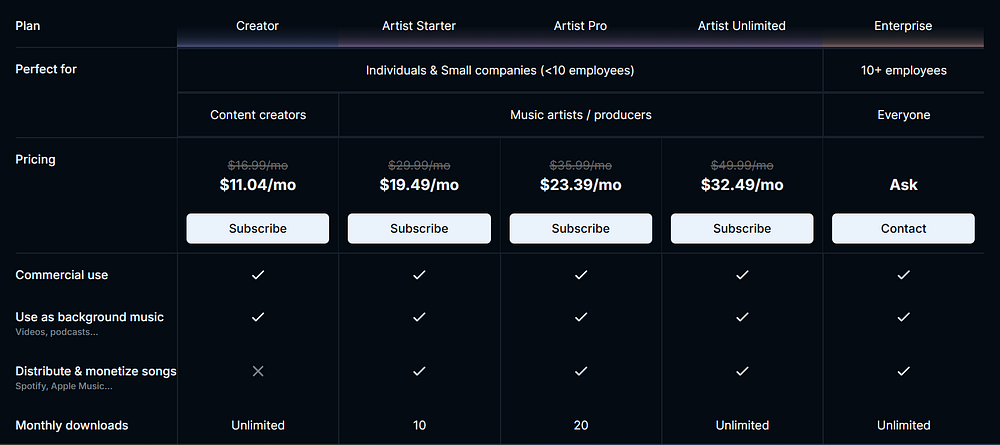Click Artist Pro's commercial use checkmark
Viewport: 1000px width, 445px height.
point(580,275)
